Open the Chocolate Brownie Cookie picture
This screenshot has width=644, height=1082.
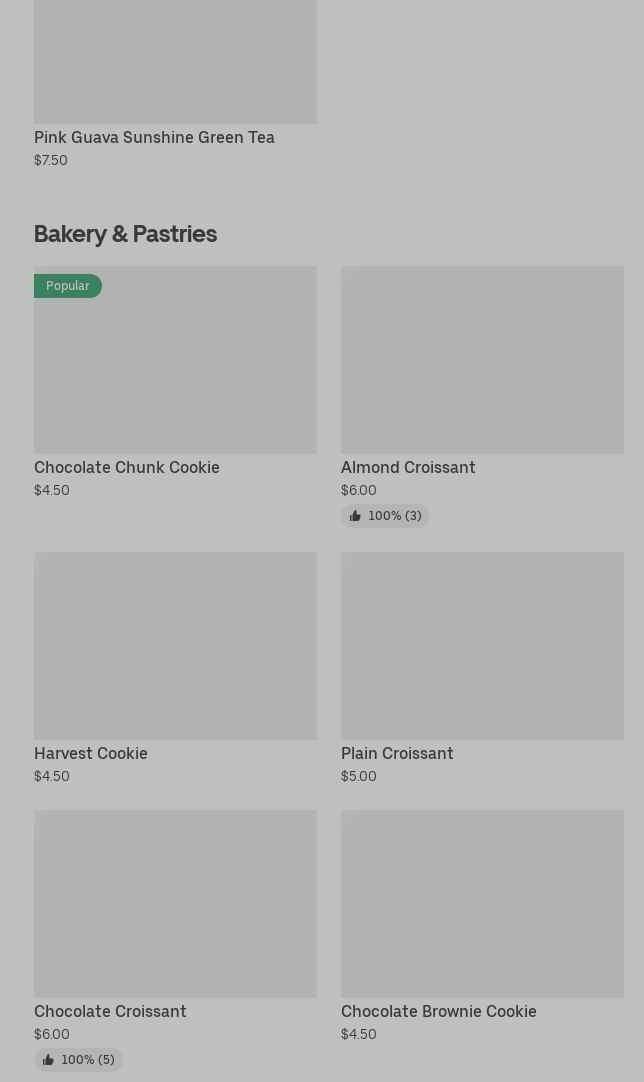[482, 903]
